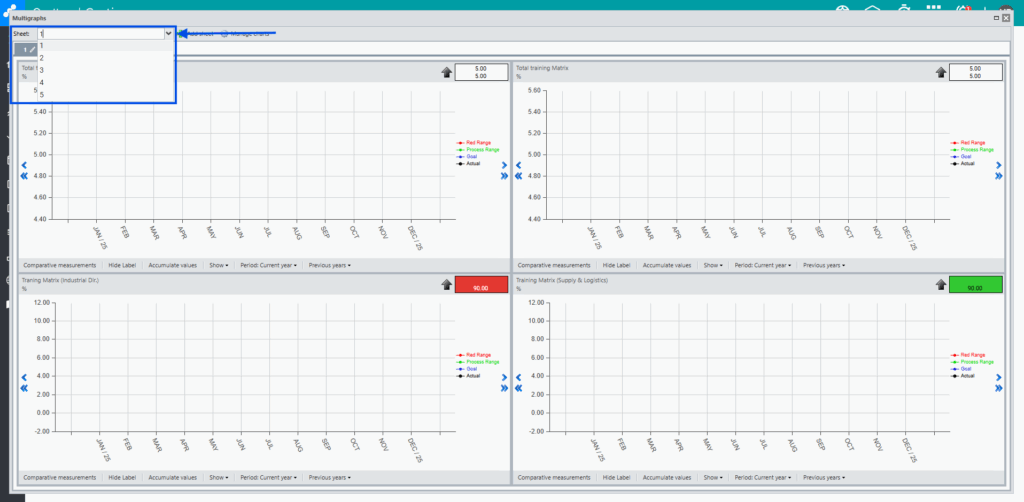Toggle Accumulate values on Industrial Dir. chart
1024x502 pixels.
(x=172, y=477)
